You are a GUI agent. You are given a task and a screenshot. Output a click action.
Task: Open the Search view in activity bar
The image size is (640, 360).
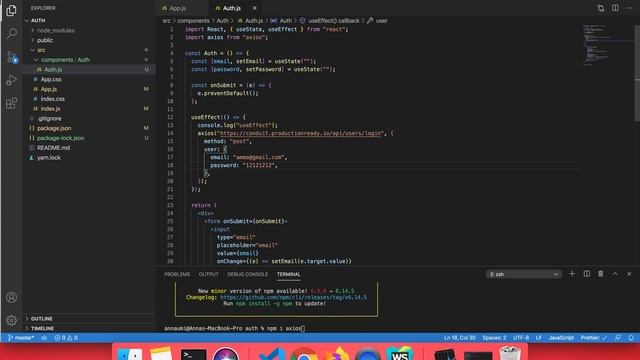pyautogui.click(x=11, y=33)
